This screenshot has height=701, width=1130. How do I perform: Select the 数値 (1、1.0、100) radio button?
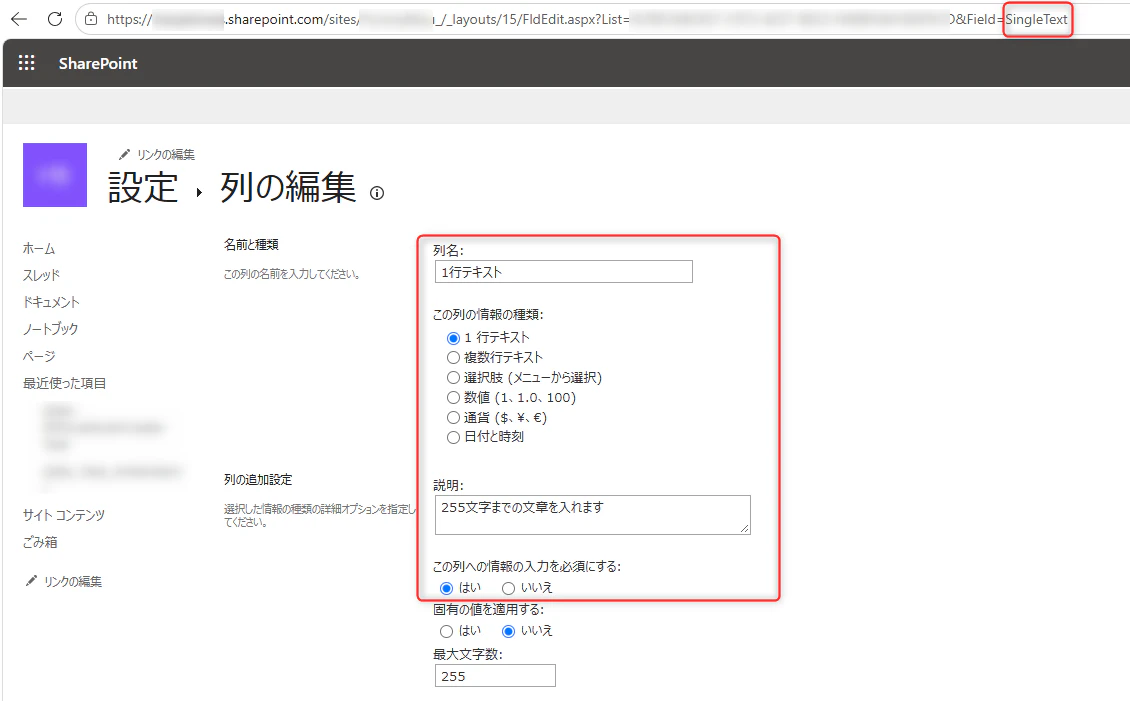pyautogui.click(x=453, y=398)
